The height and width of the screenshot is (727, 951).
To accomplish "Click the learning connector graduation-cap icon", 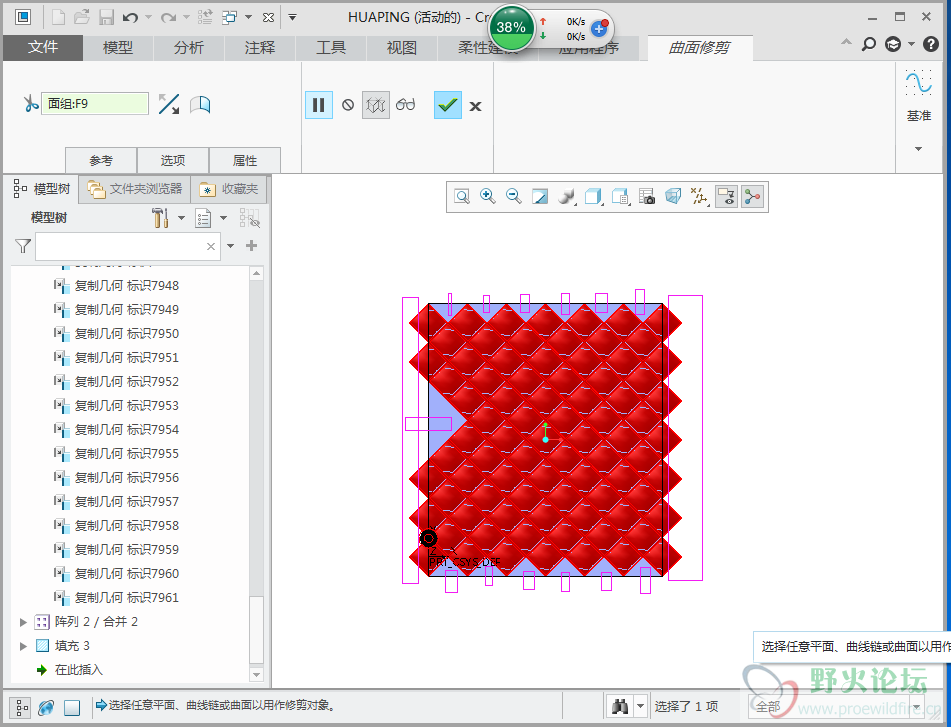I will tap(893, 44).
